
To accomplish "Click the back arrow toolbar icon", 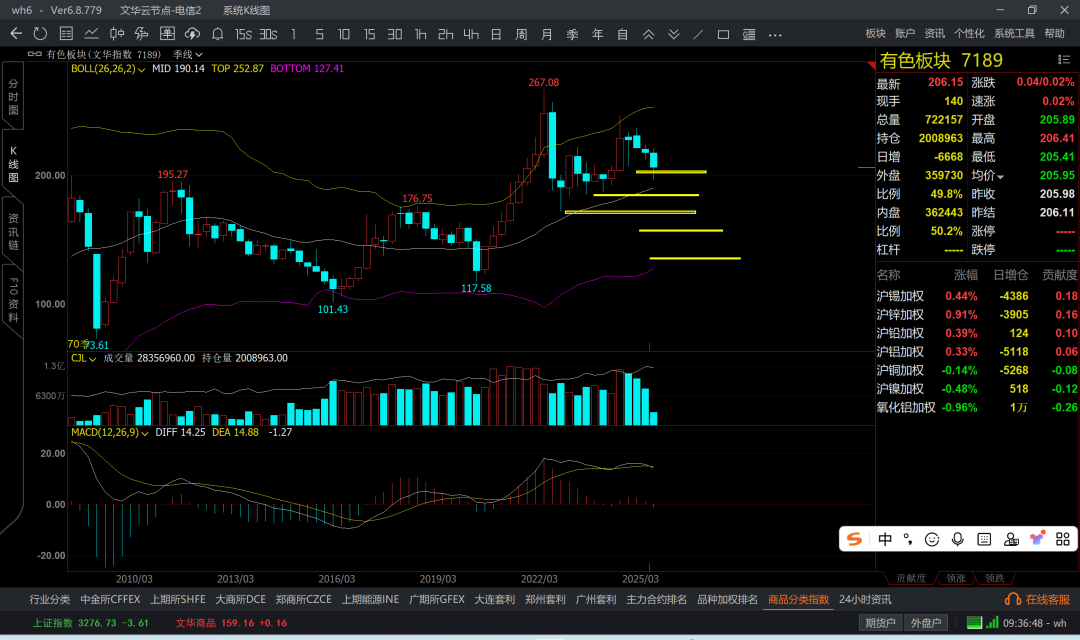I will pos(16,34).
